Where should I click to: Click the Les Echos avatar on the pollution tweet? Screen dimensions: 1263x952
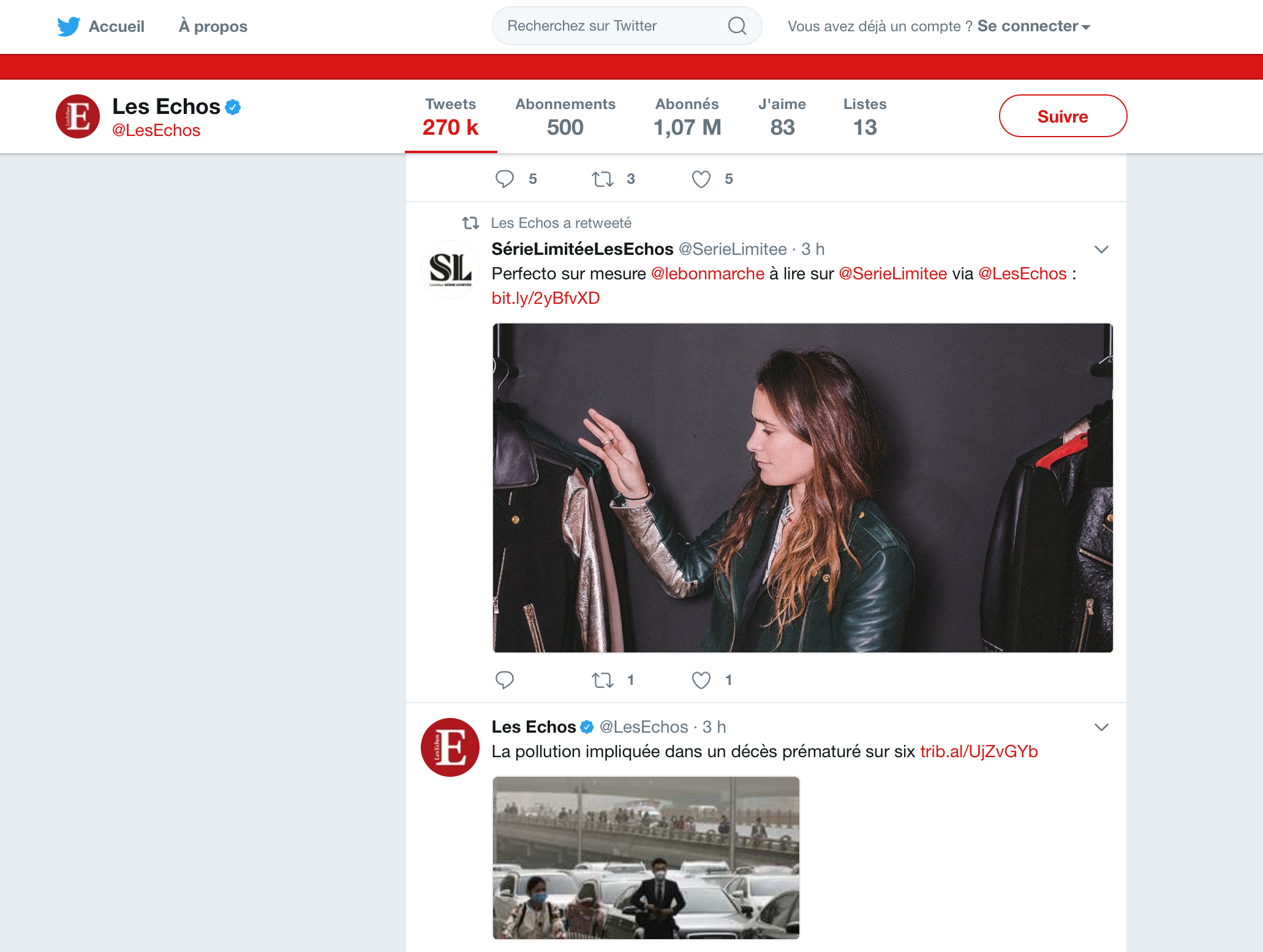(450, 747)
